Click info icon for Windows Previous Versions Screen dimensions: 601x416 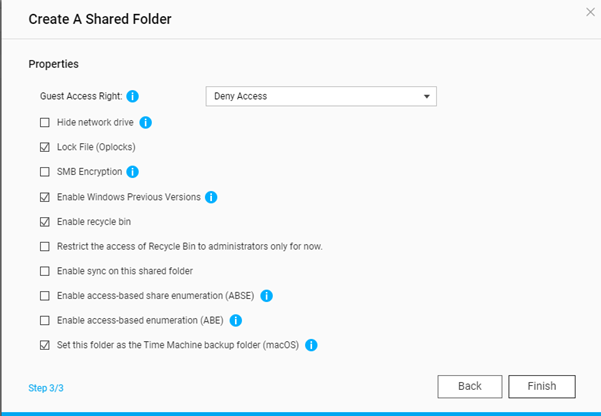[x=211, y=197]
